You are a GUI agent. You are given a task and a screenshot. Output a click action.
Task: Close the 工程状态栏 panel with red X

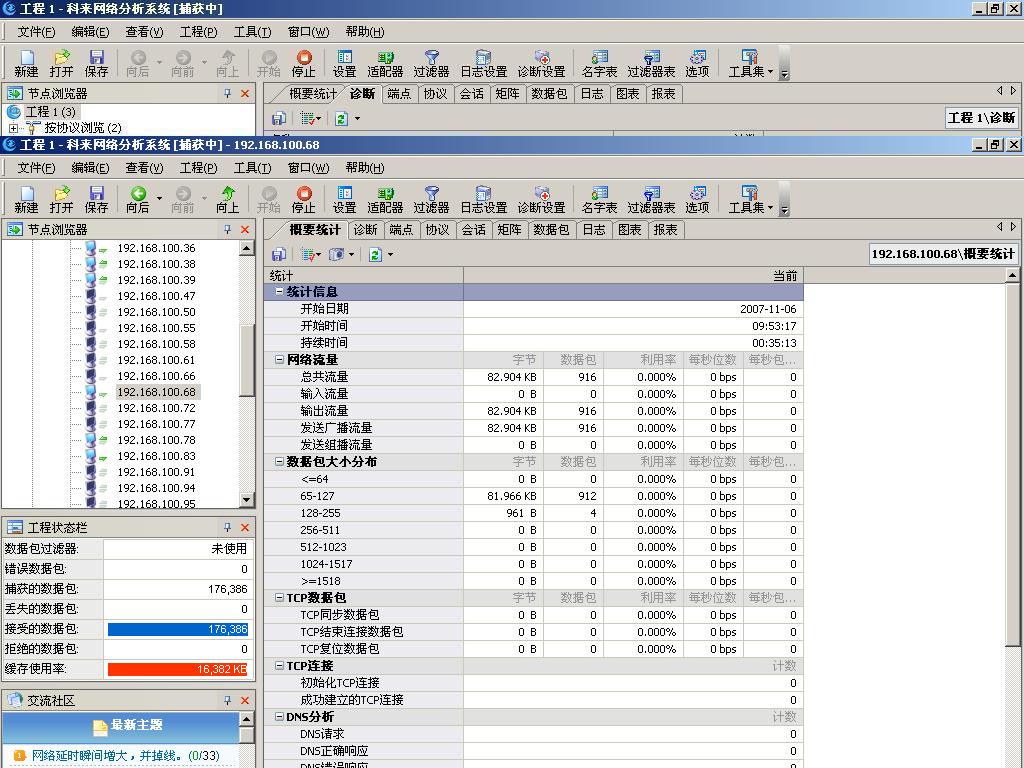click(x=245, y=527)
